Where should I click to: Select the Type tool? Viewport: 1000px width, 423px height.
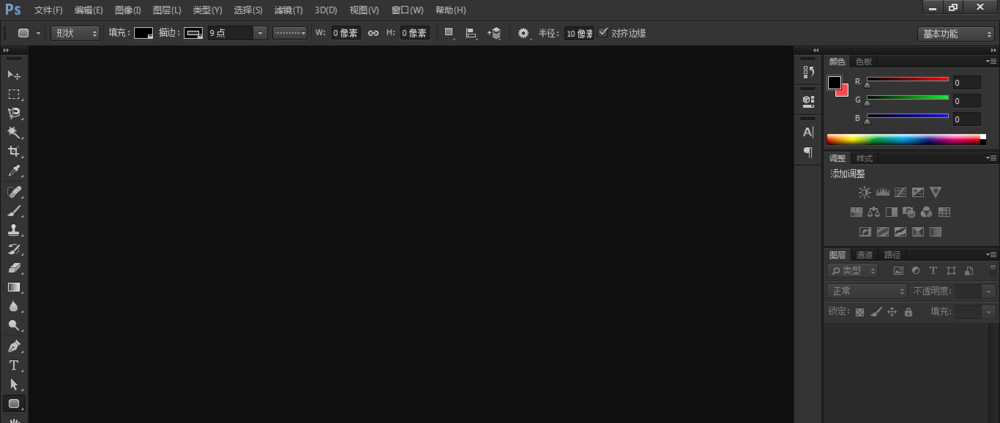pyautogui.click(x=14, y=365)
